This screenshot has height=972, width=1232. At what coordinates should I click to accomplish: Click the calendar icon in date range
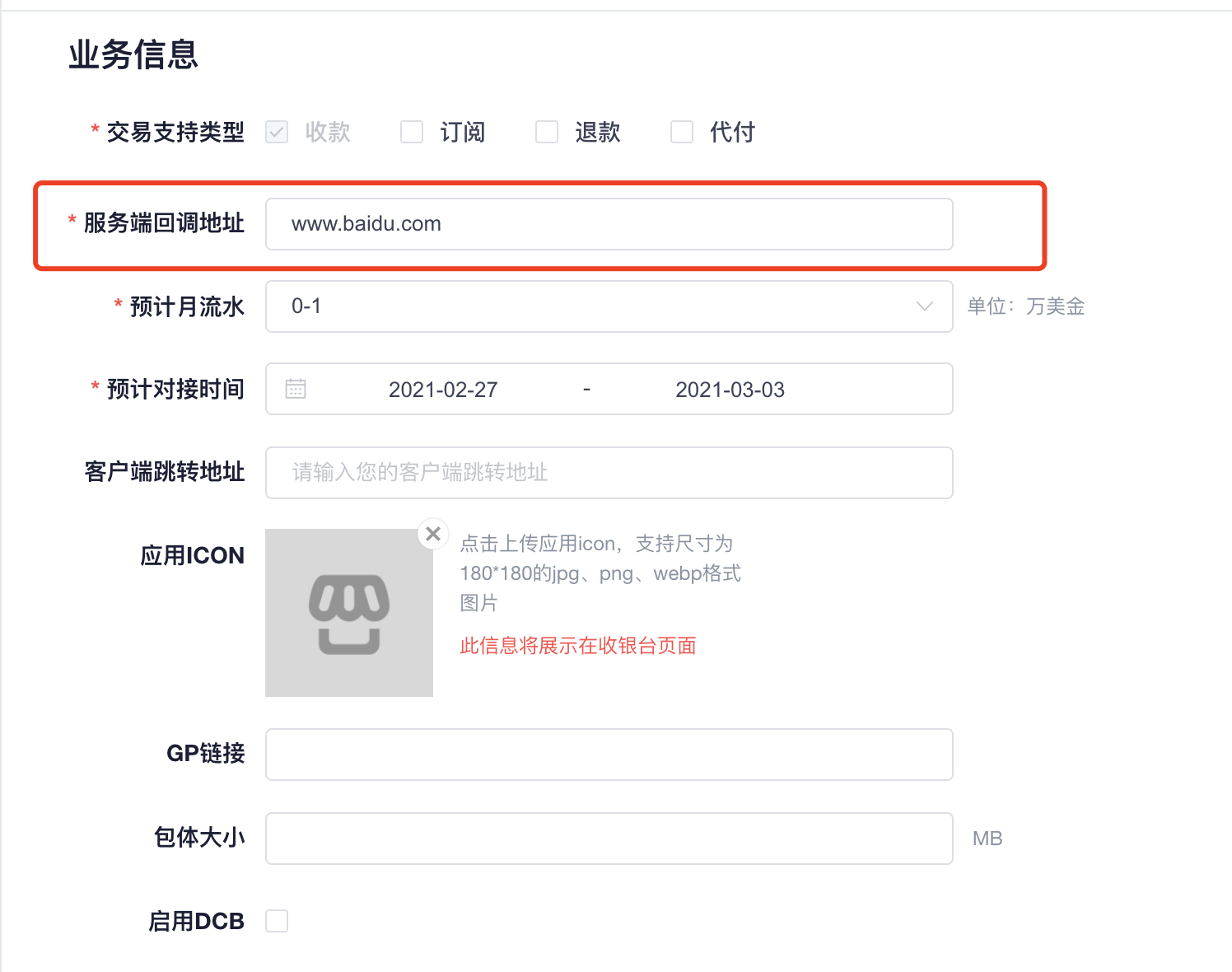[296, 389]
